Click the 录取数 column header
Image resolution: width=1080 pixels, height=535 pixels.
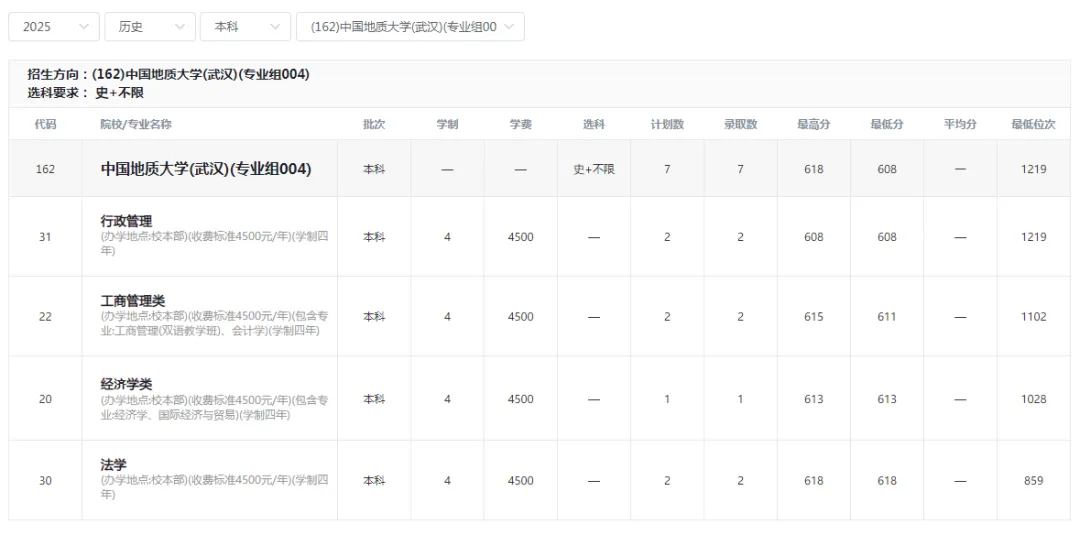click(x=740, y=125)
